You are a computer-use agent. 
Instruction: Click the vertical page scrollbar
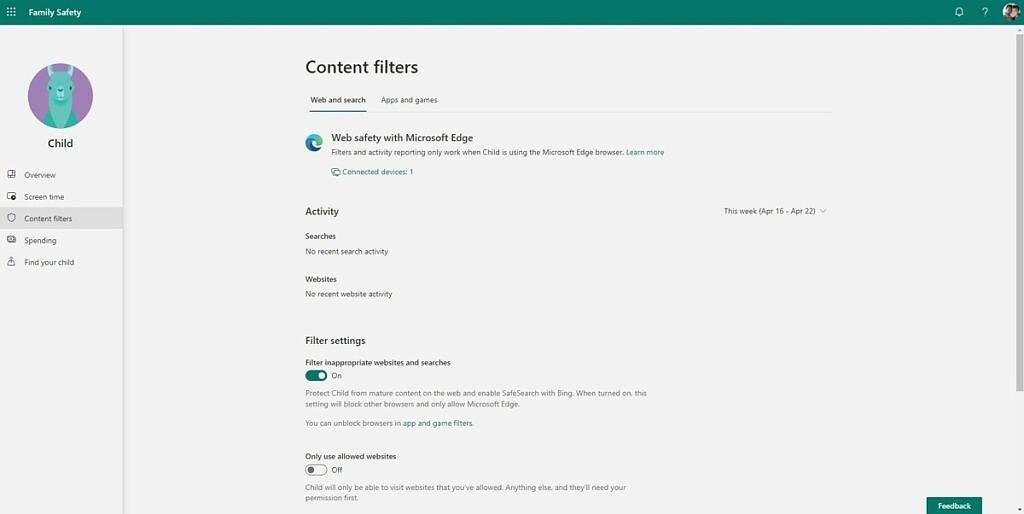(1019, 200)
